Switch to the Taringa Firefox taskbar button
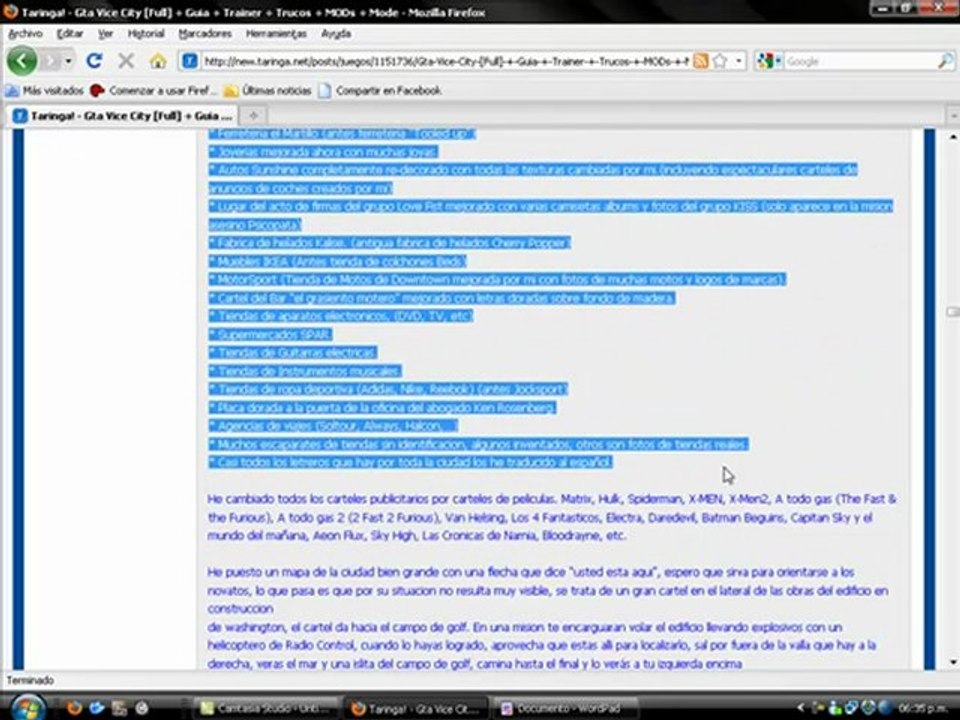 coord(417,708)
